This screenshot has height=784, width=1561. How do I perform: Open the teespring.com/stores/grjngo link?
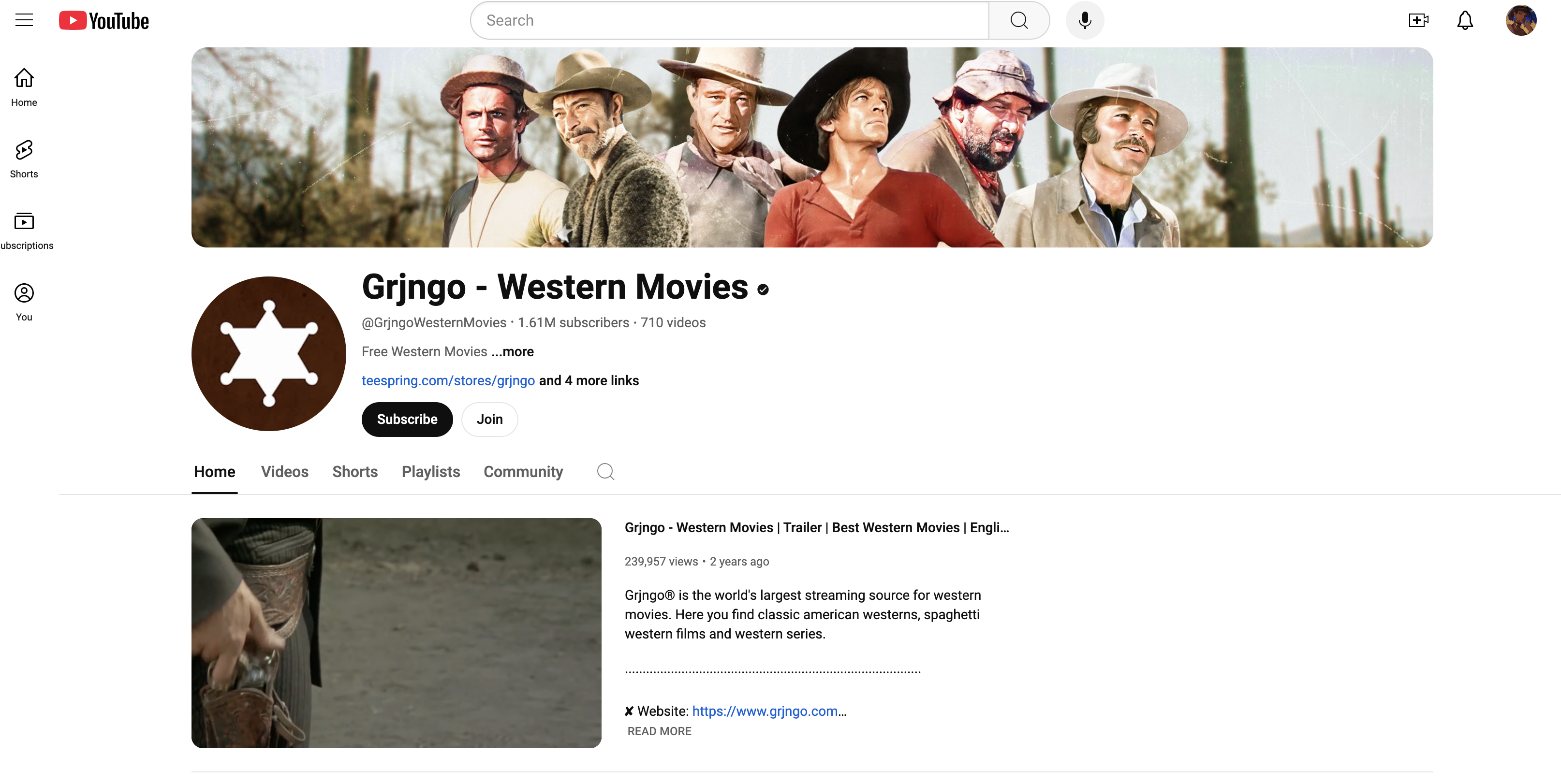click(x=448, y=380)
